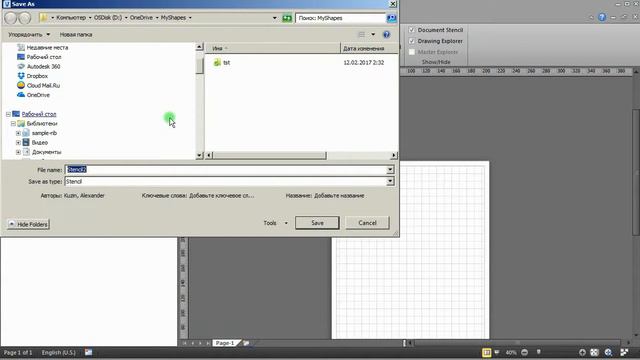Click the English (U.S.) language indicator
The width and height of the screenshot is (640, 360).
(58, 352)
